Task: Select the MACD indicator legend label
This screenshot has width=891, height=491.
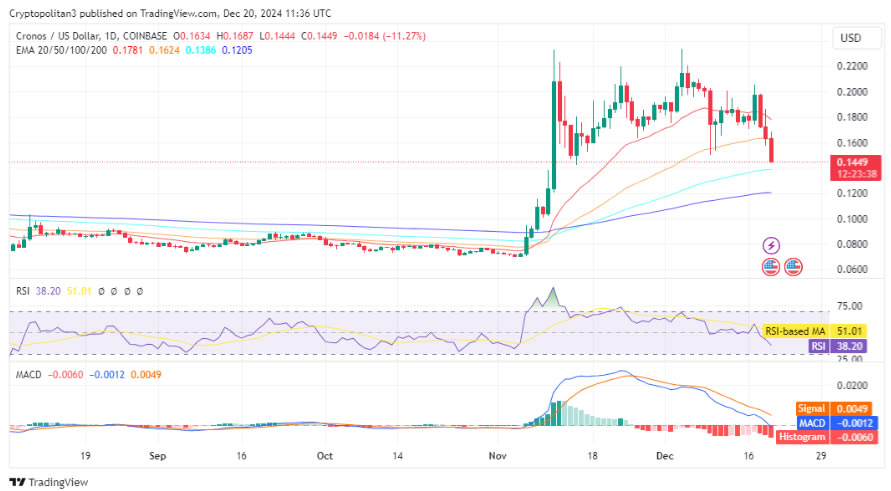Action: pyautogui.click(x=29, y=375)
